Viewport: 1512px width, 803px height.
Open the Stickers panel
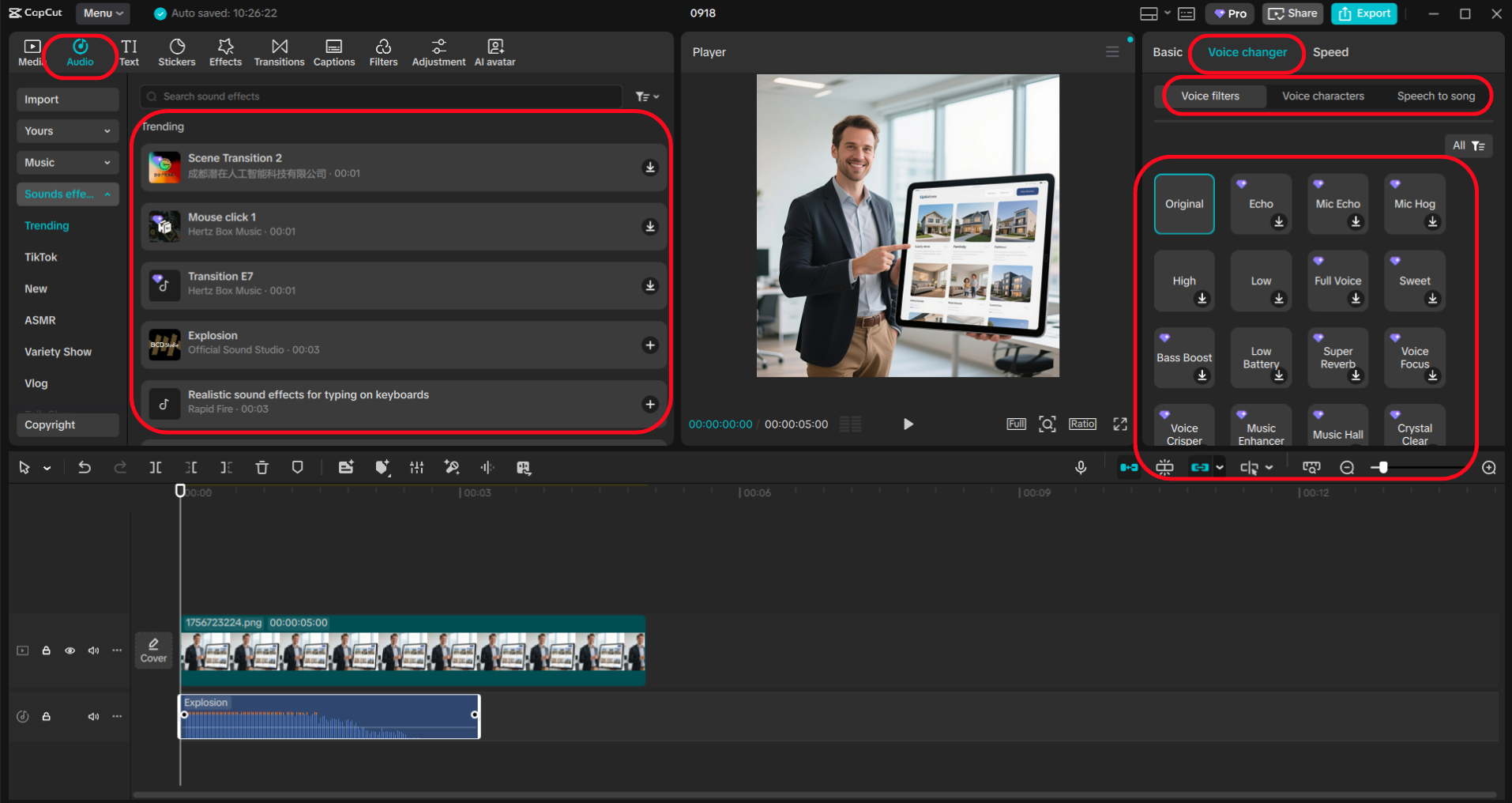coord(176,52)
